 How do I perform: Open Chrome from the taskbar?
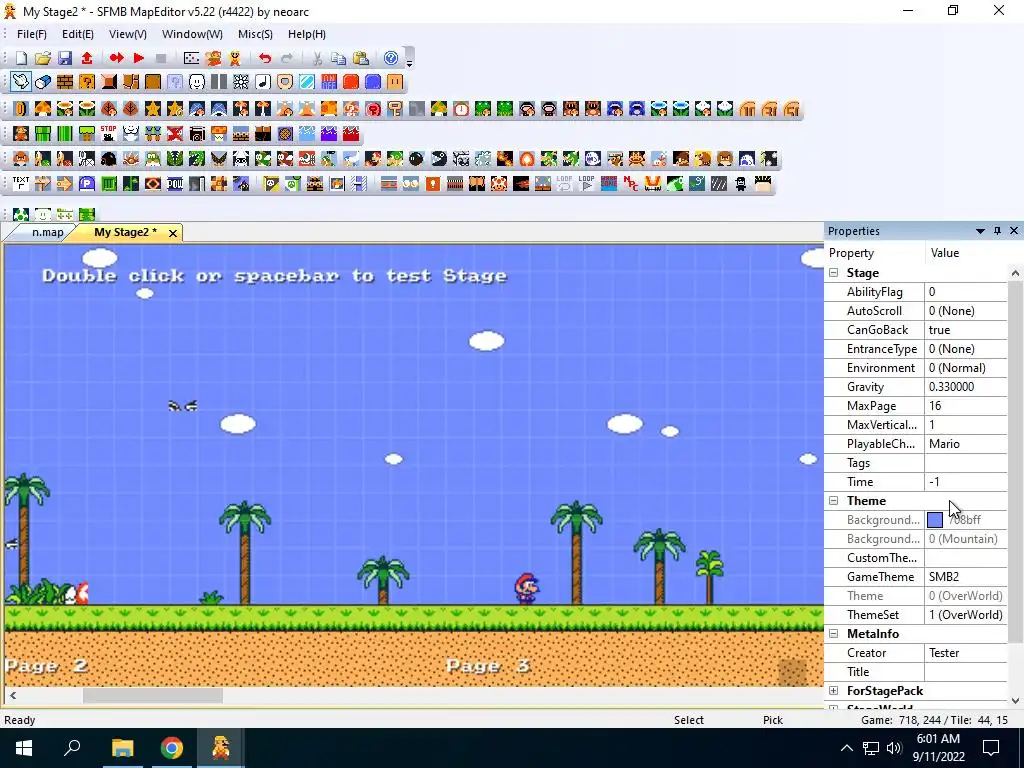coord(172,748)
